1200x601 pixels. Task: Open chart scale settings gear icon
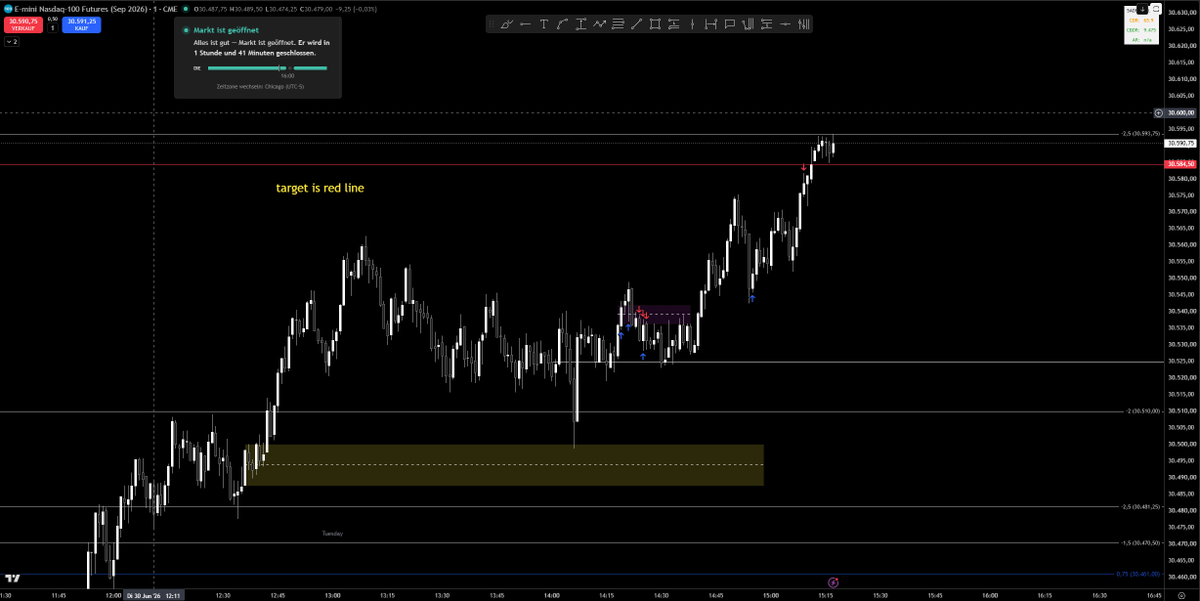pos(1182,594)
